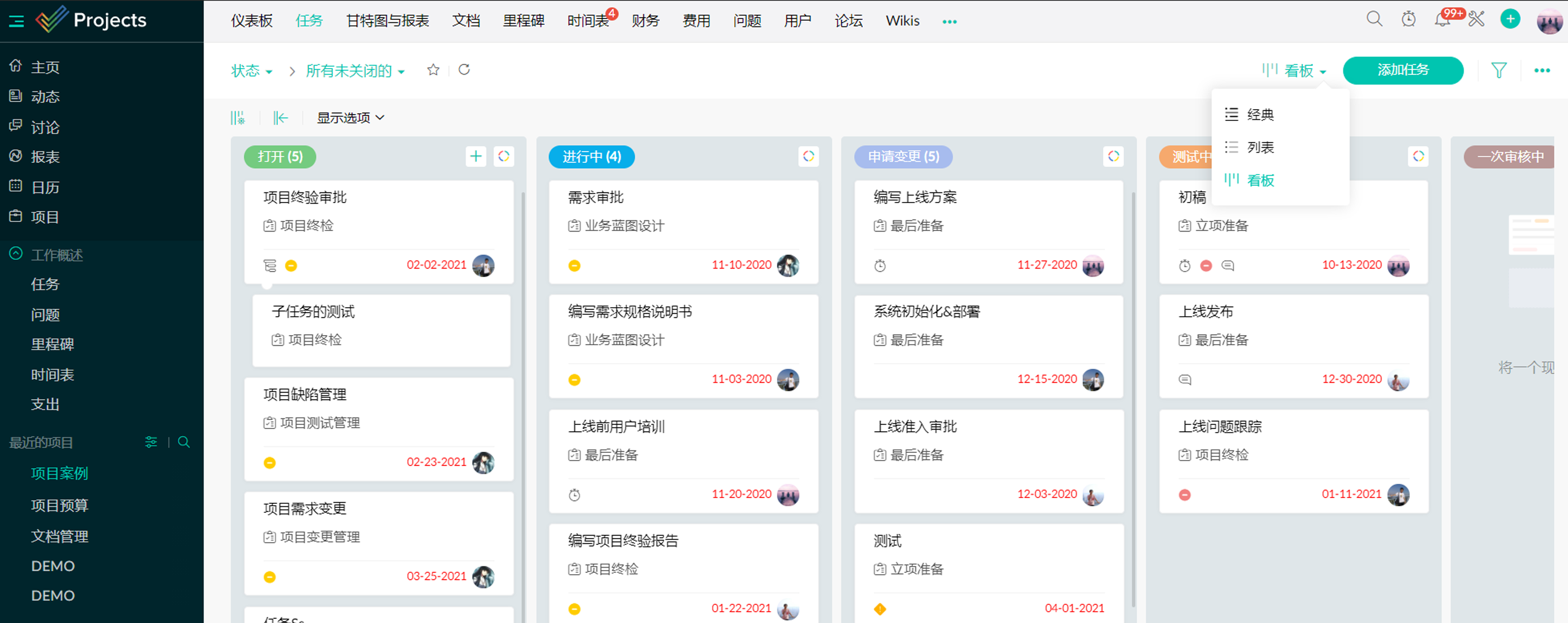Click the collapse columns arrow icon
The image size is (1568, 623).
tap(280, 117)
